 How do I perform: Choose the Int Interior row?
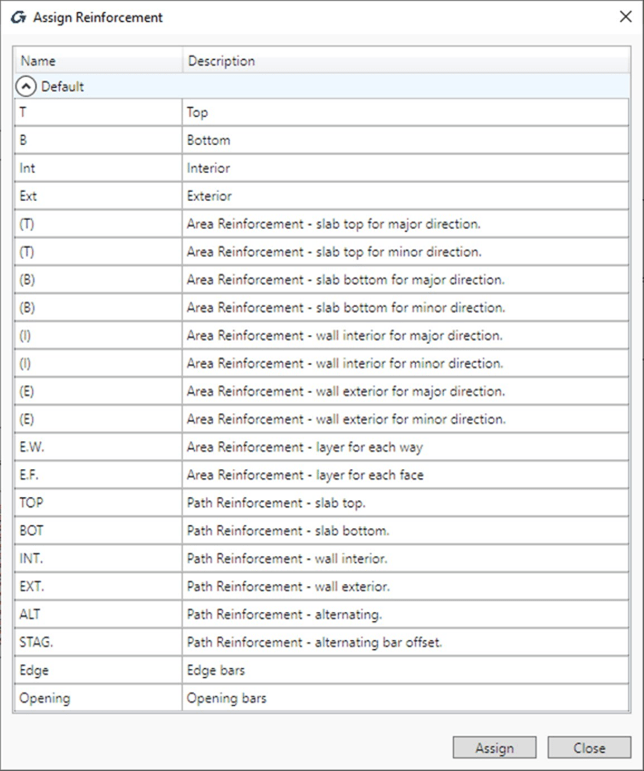click(x=320, y=169)
